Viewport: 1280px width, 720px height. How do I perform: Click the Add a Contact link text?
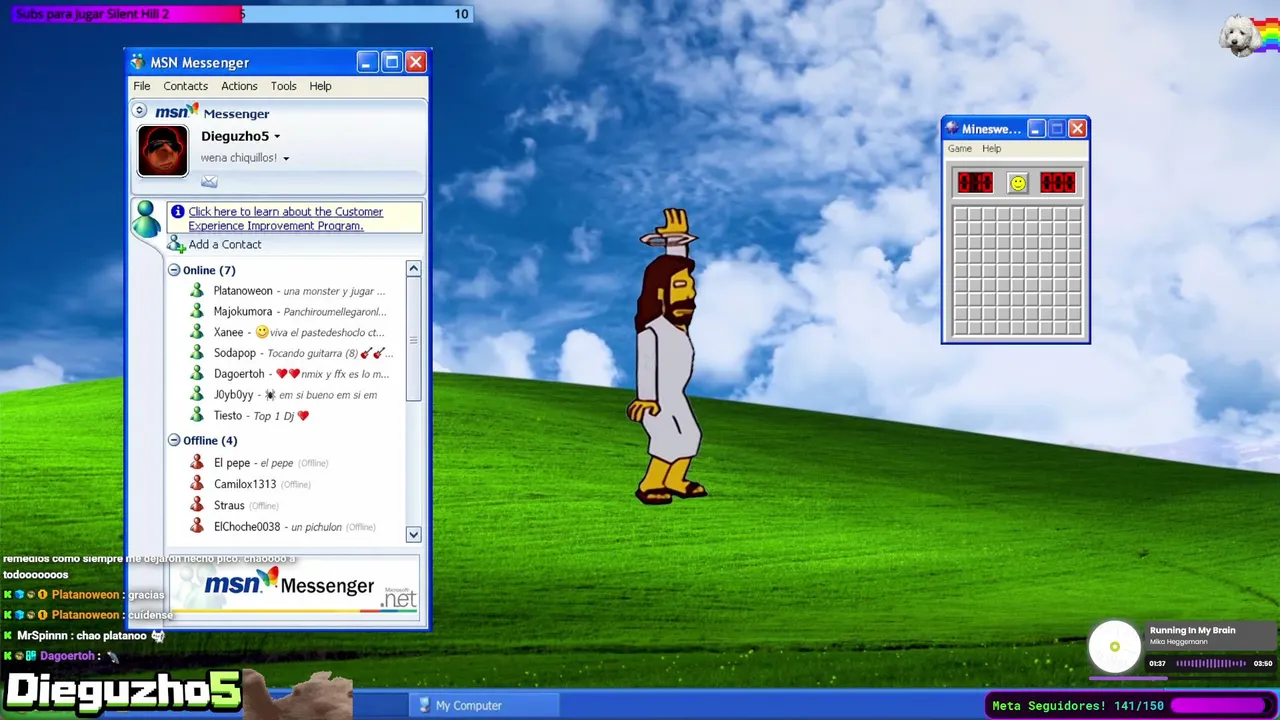[x=225, y=245]
